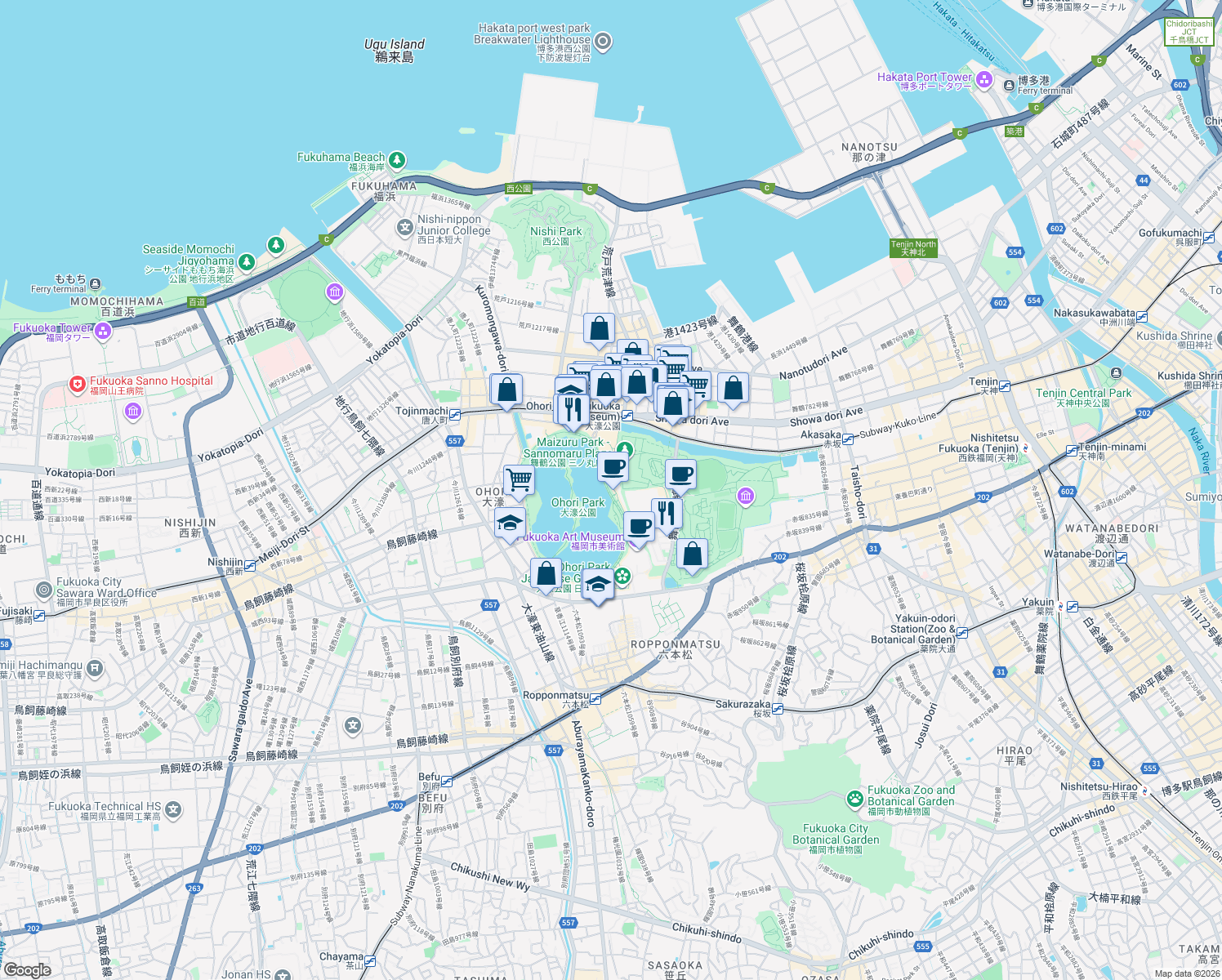Screen dimensions: 1222x980
Task: Click the museum columns icon near Akasaka
Action: point(746,496)
